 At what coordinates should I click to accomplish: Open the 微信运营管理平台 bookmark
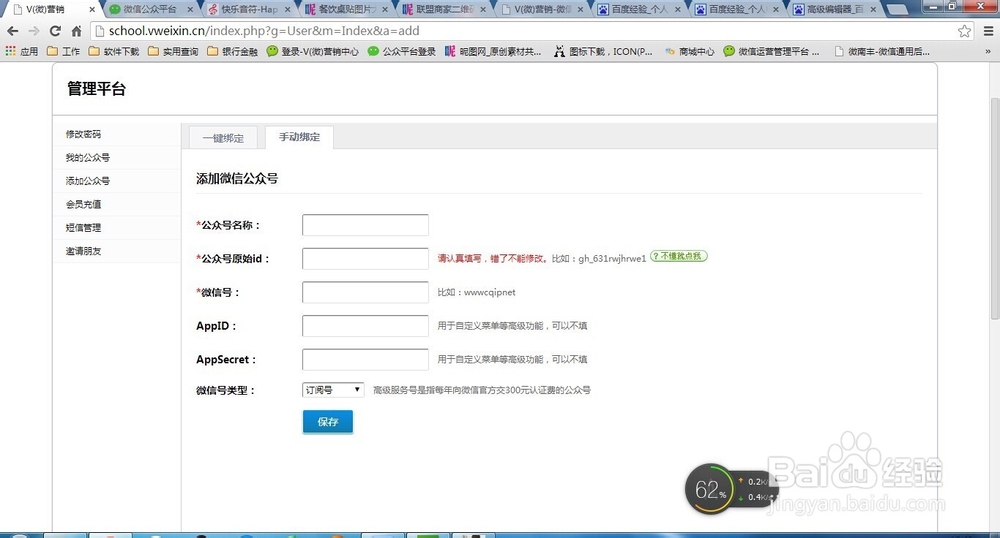pos(771,51)
